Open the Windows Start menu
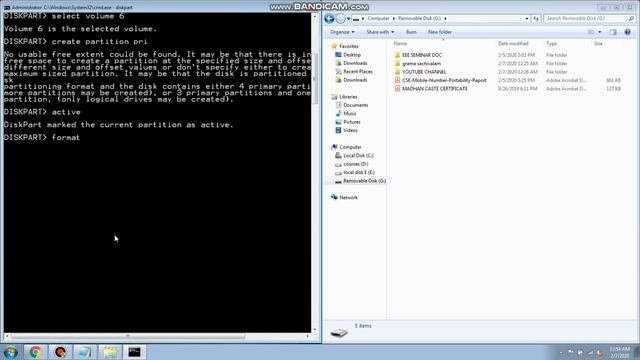The width and height of the screenshot is (640, 360). pos(10,352)
